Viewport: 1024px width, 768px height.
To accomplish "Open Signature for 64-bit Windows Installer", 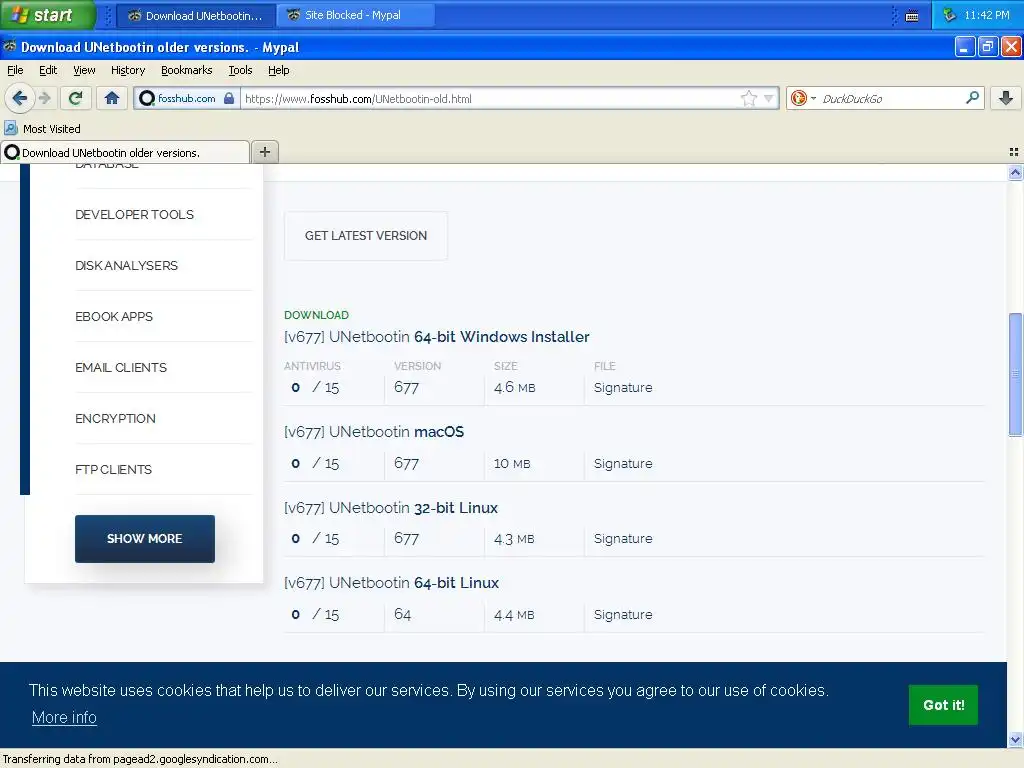I will click(x=623, y=387).
